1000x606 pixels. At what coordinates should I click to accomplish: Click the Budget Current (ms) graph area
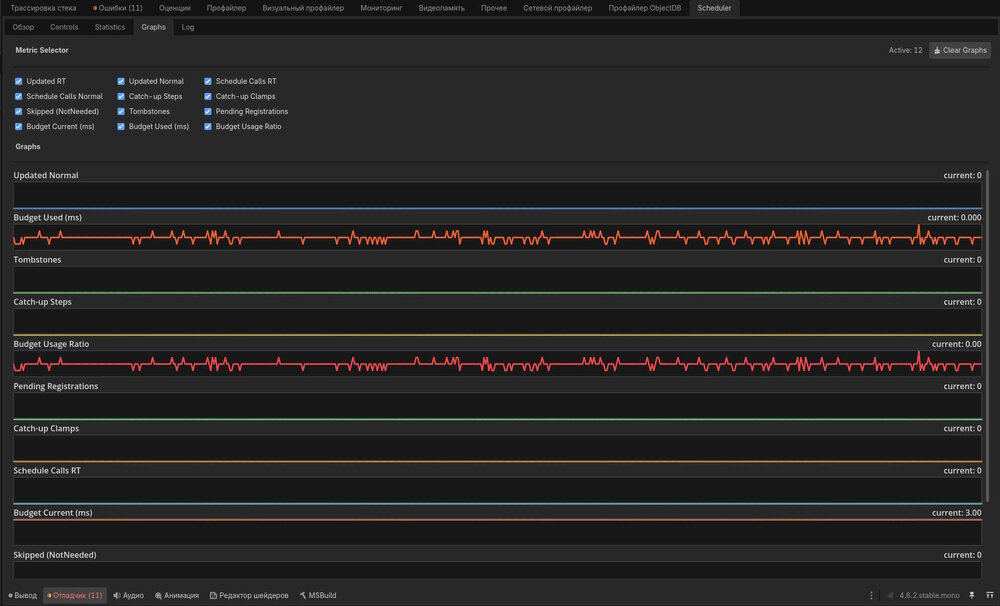coord(497,532)
